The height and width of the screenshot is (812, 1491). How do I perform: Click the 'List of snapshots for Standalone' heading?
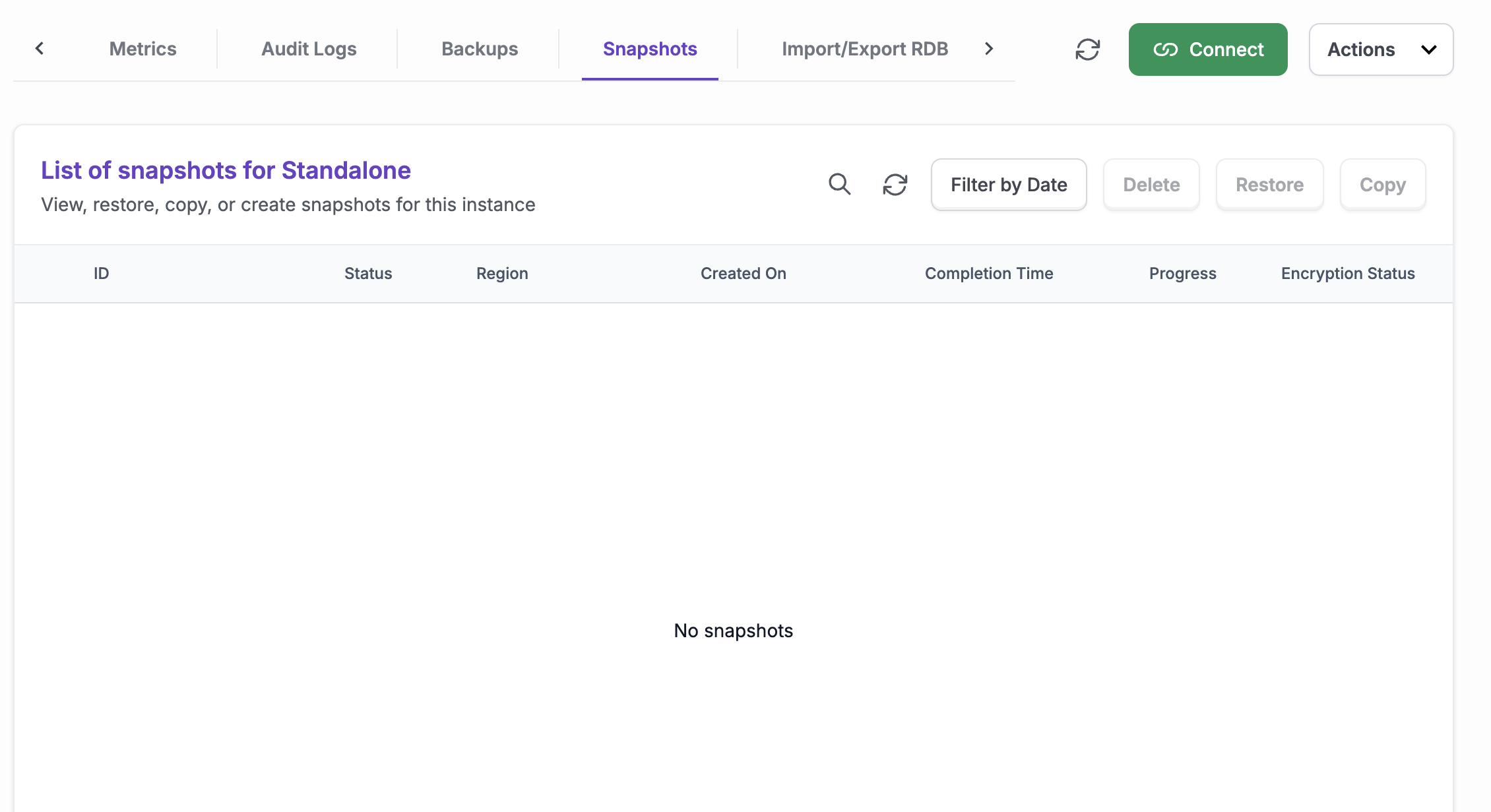click(226, 170)
